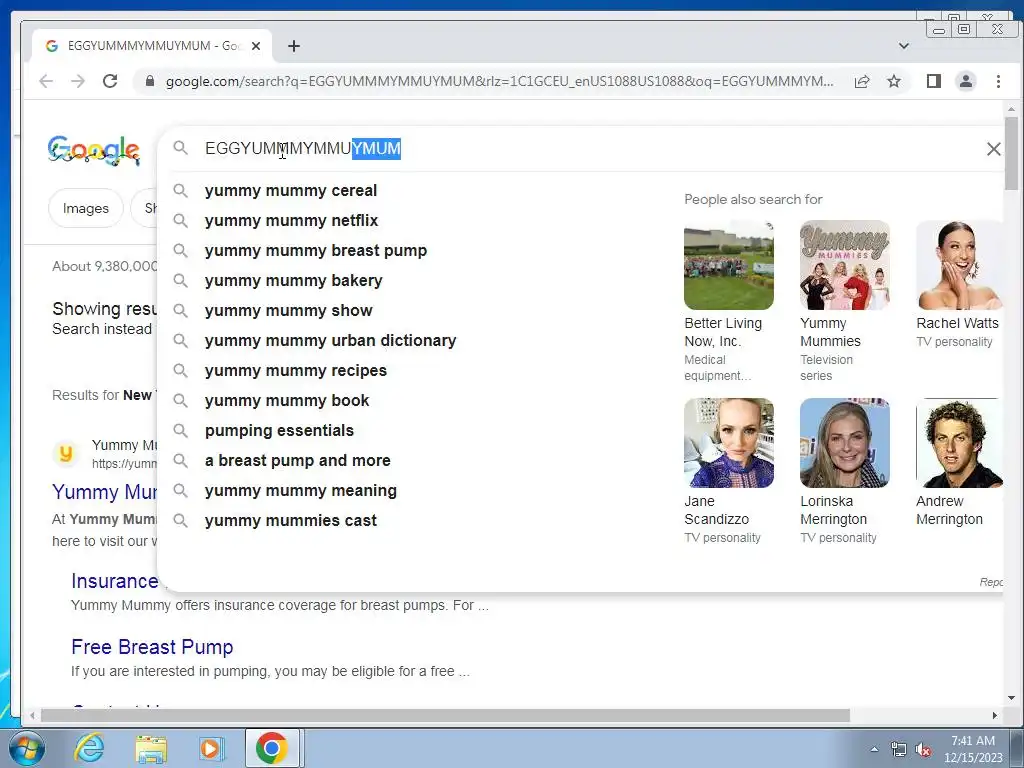This screenshot has width=1024, height=768.
Task: Expand the tab search chevron
Action: tap(904, 46)
